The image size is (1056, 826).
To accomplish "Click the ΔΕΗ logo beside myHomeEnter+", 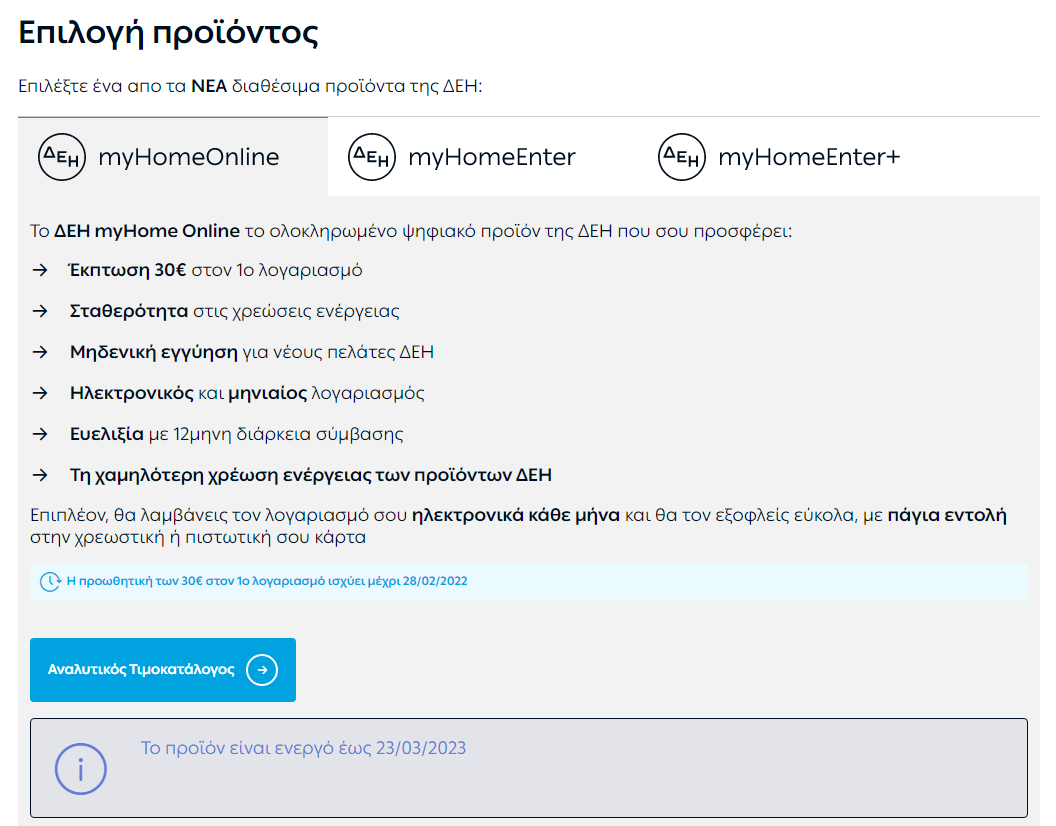I will click(x=682, y=157).
